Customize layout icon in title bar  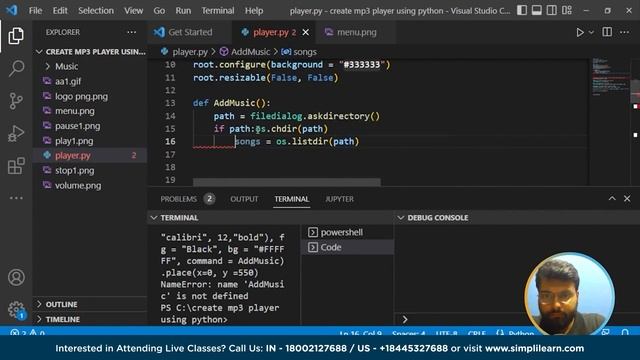pyautogui.click(x=567, y=10)
